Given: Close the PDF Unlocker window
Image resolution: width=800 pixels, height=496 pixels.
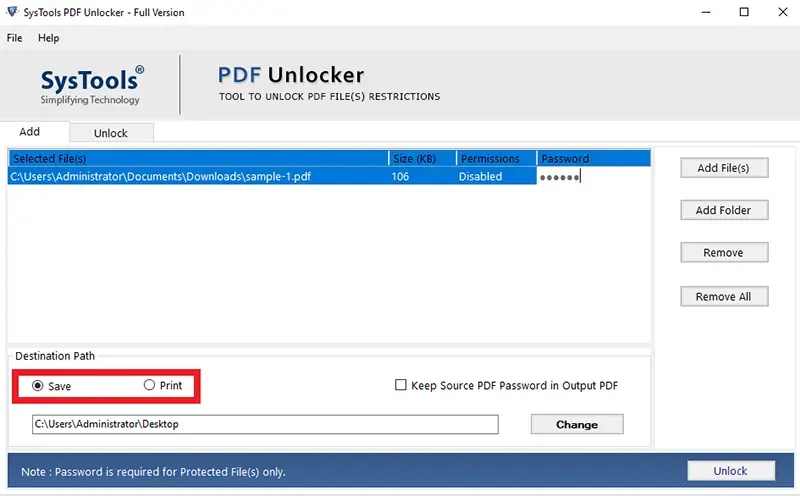Looking at the screenshot, I should tap(783, 12).
